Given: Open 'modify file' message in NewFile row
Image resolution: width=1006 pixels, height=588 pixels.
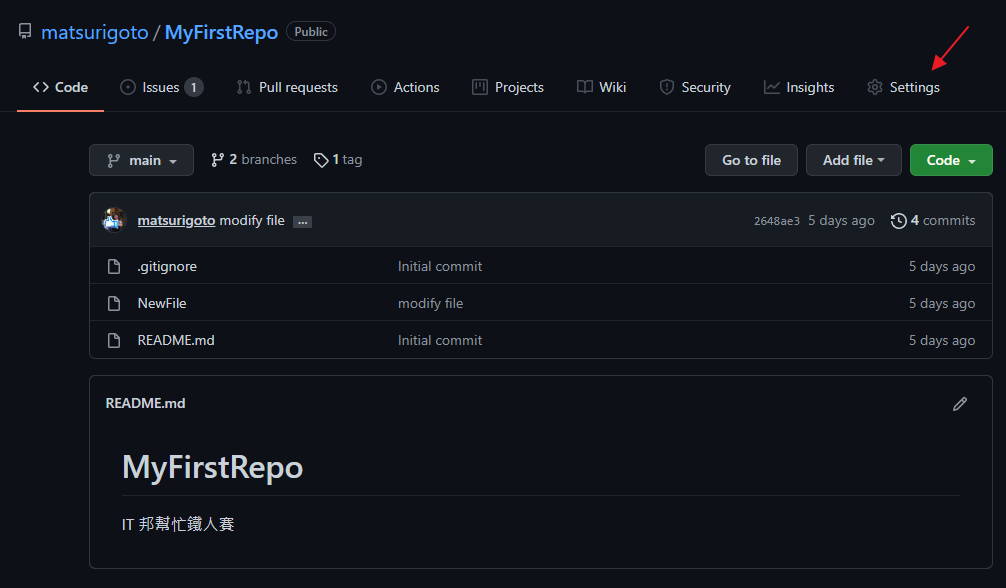Looking at the screenshot, I should (430, 303).
